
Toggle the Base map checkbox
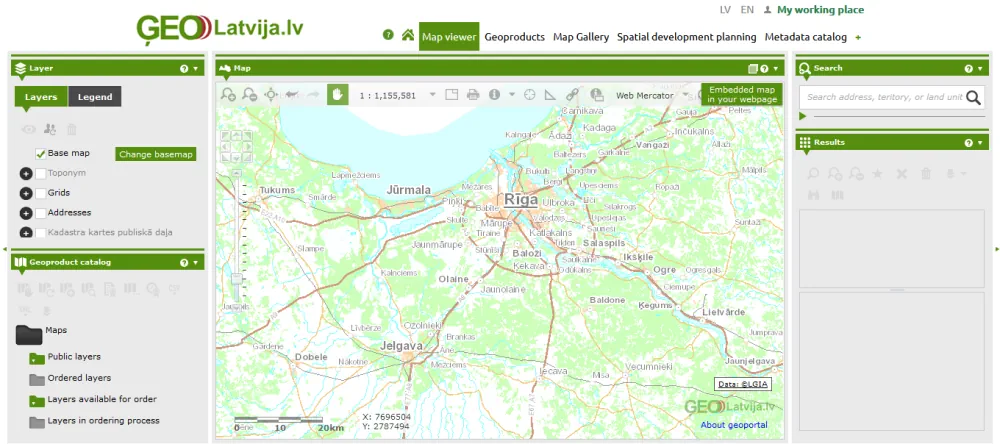coord(41,154)
